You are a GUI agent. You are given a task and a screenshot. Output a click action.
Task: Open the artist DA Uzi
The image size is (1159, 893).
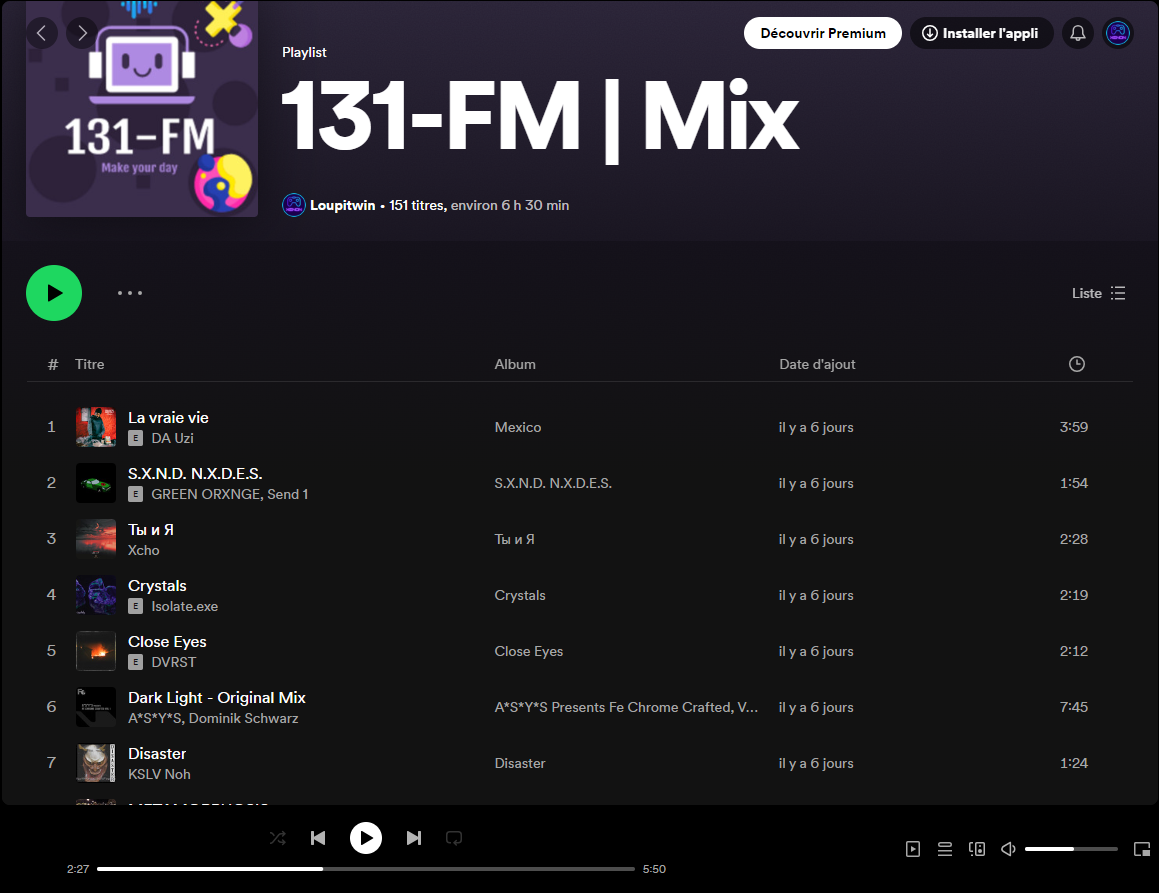click(172, 438)
